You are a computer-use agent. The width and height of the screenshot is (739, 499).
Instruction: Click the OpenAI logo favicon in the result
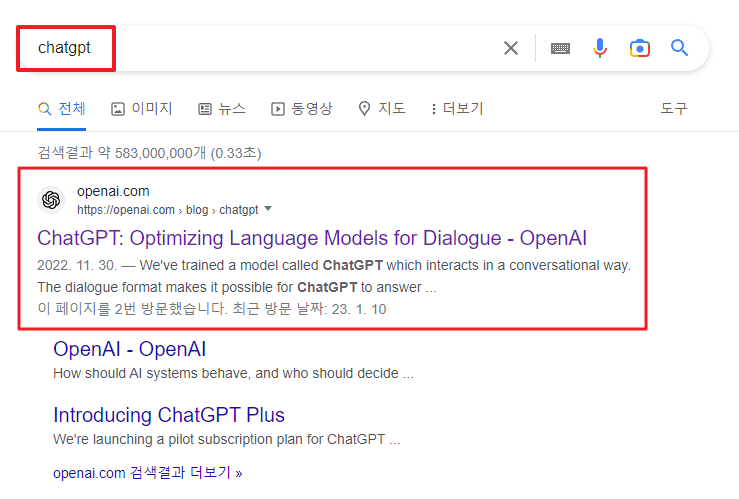(51, 200)
